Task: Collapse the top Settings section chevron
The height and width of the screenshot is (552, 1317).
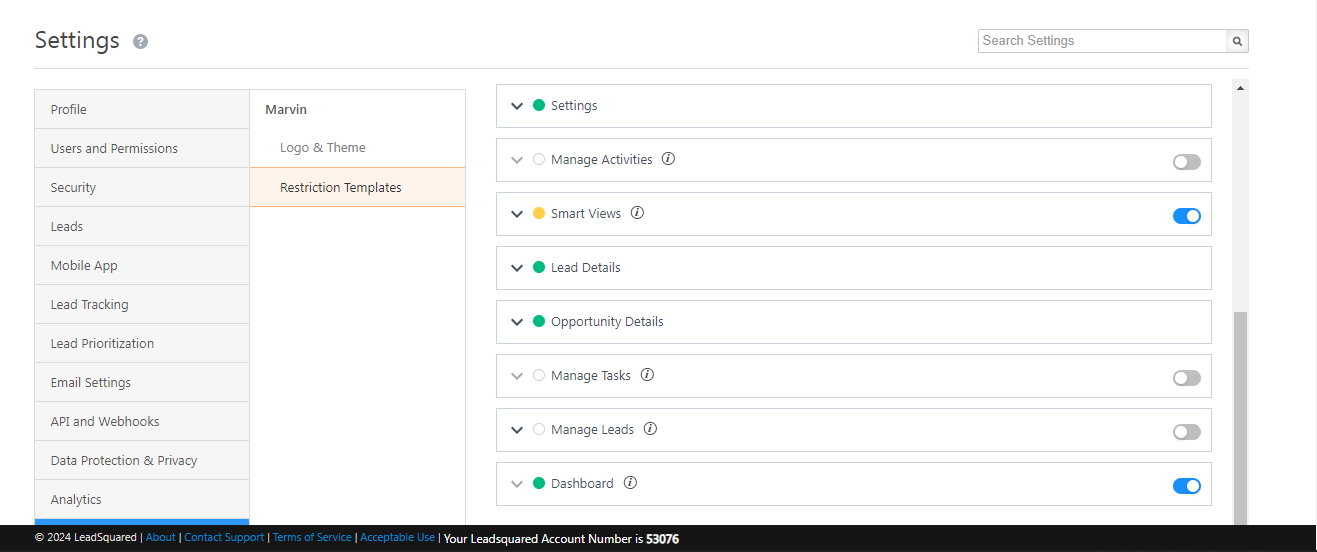Action: (x=517, y=106)
